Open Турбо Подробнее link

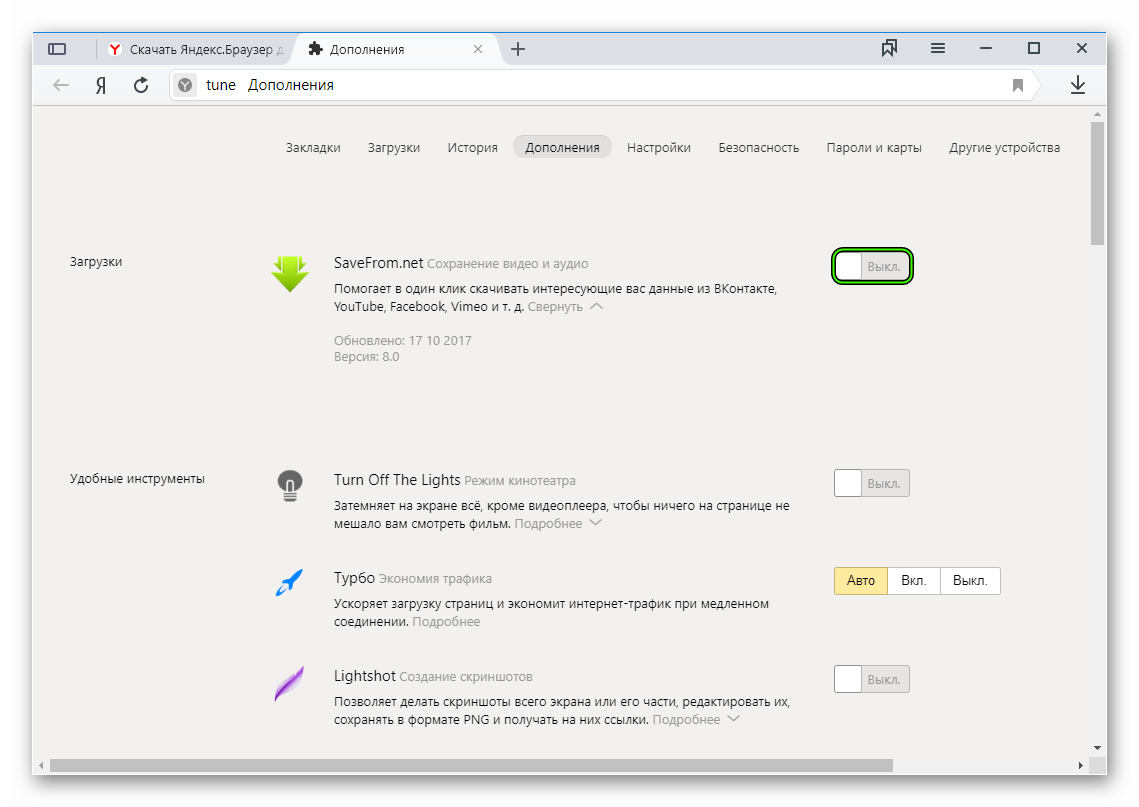click(446, 622)
